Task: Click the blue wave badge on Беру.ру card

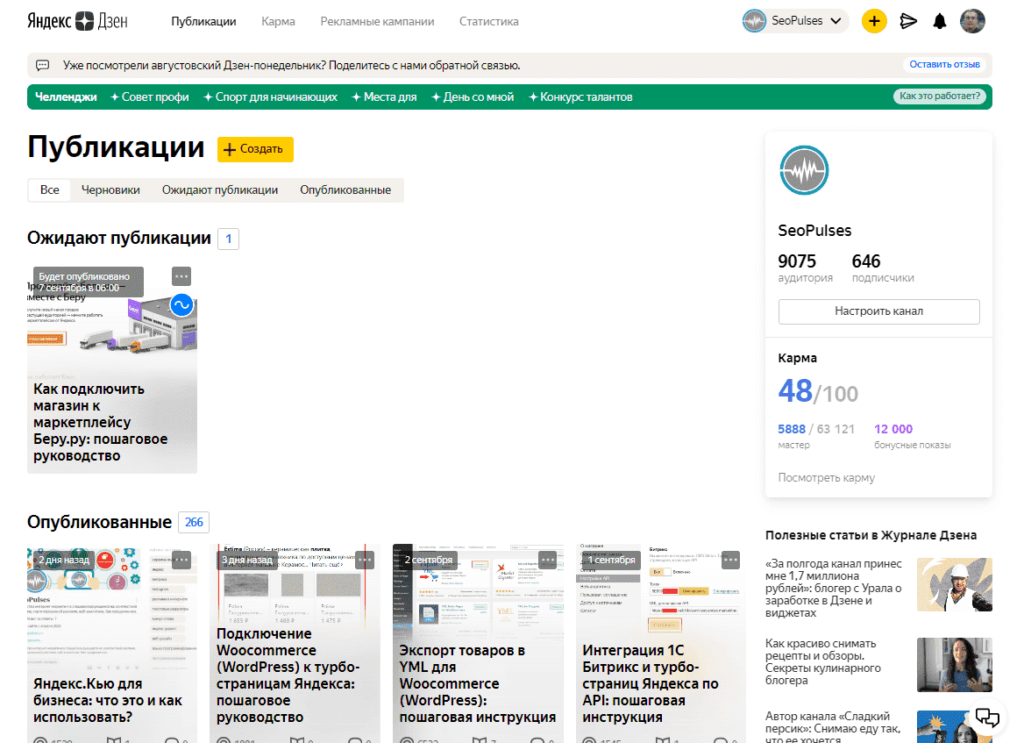Action: point(182,305)
